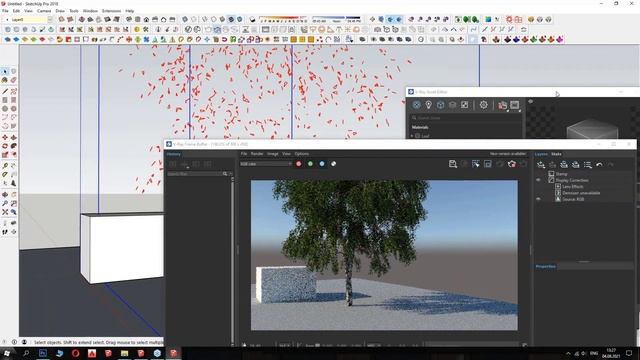Open the SketchUp layer dropdown
This screenshot has width=640, height=360.
(x=50, y=19)
